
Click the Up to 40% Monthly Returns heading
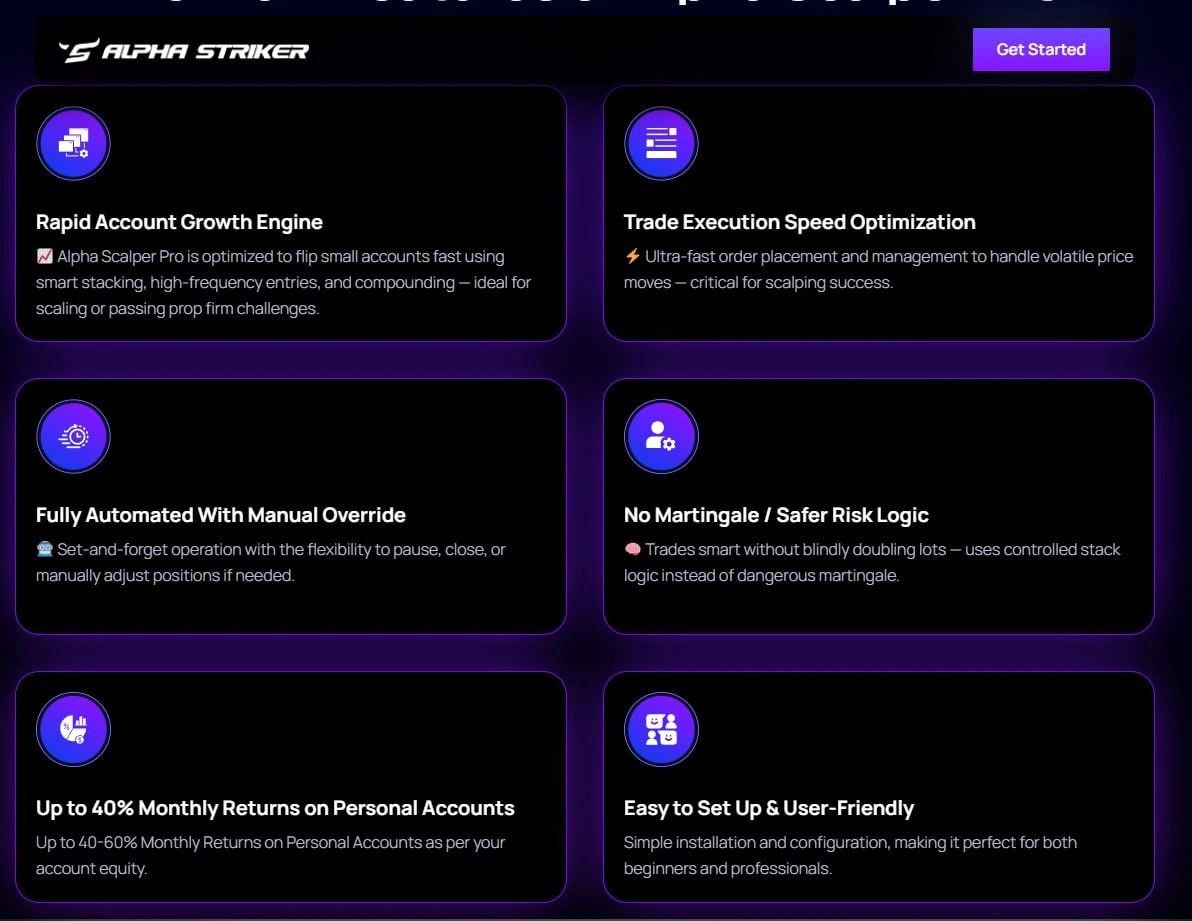click(x=275, y=808)
